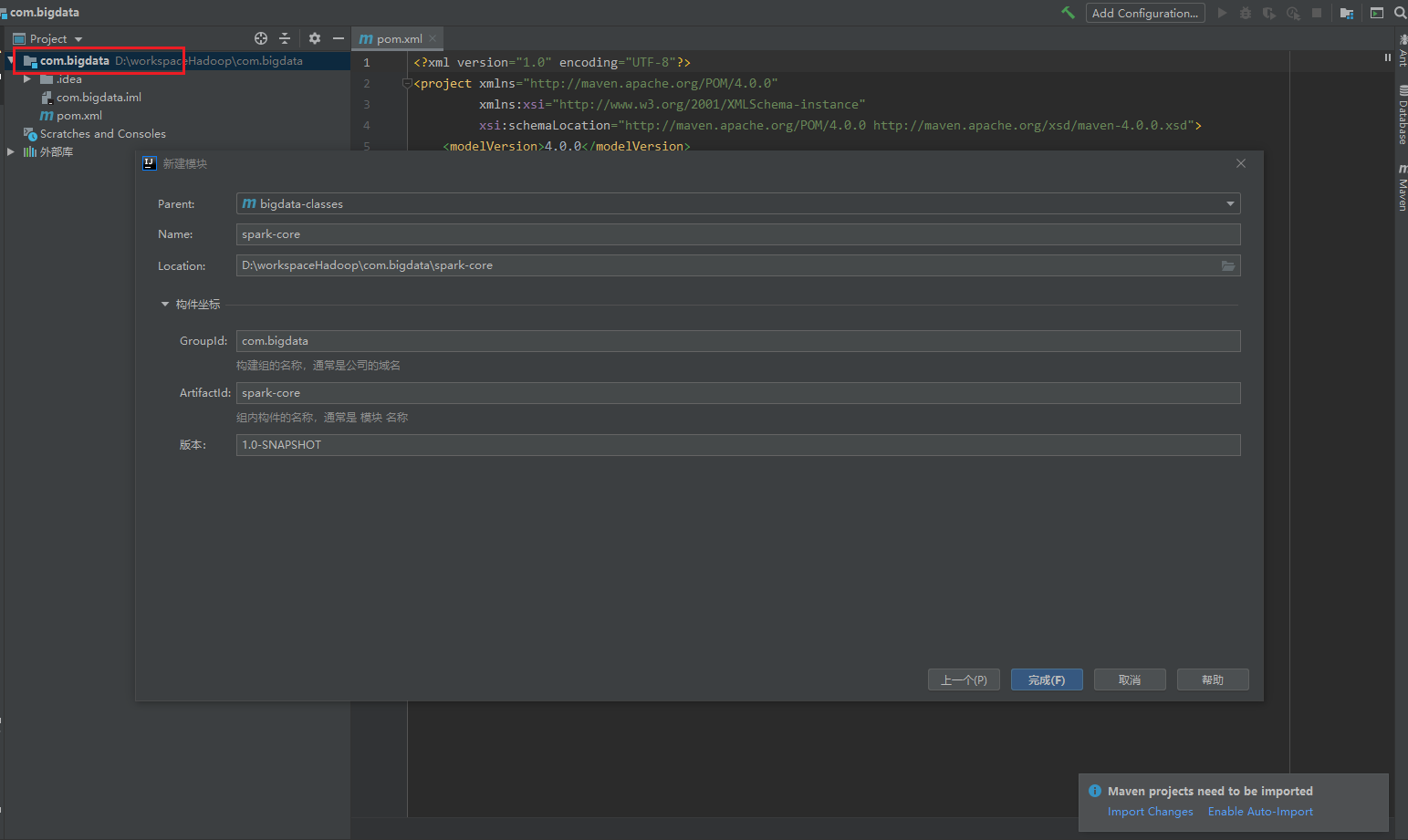This screenshot has height=840, width=1408.
Task: Click the info icon in Maven notification
Action: click(1095, 791)
